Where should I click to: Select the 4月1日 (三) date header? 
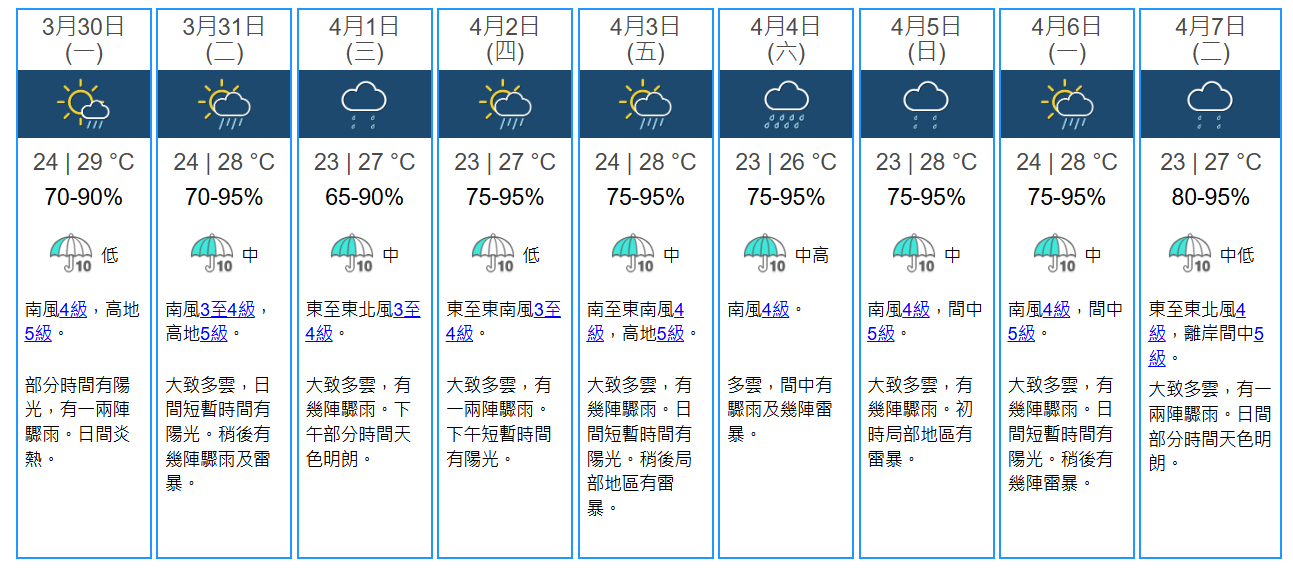pyautogui.click(x=364, y=39)
